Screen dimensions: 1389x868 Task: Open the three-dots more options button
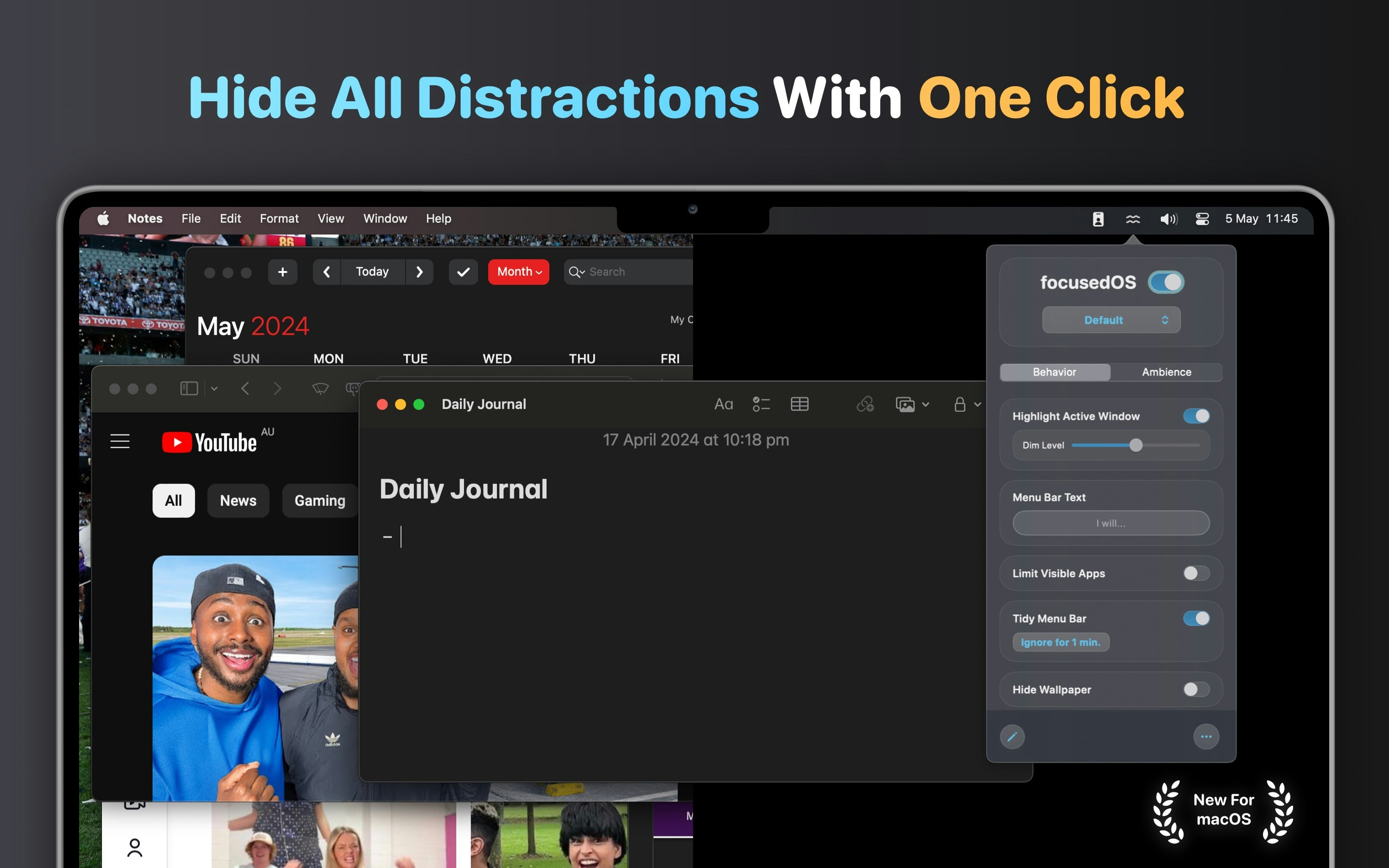(1206, 736)
